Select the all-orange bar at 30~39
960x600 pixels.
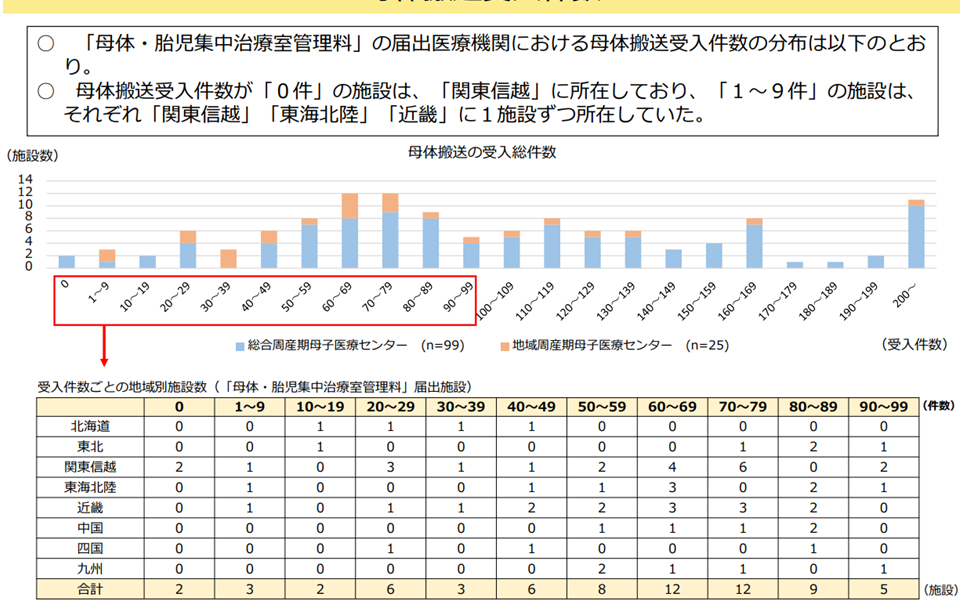point(228,258)
